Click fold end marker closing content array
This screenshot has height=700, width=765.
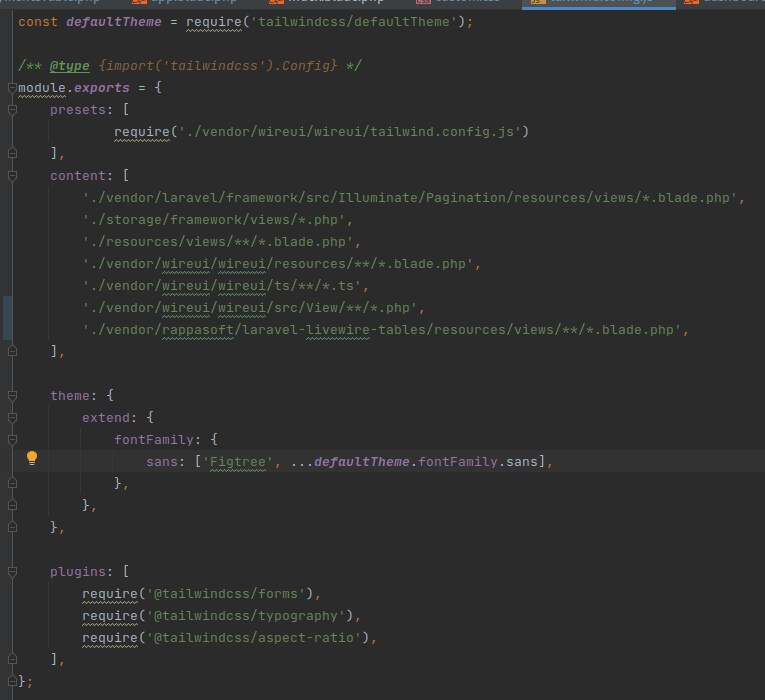[13, 351]
